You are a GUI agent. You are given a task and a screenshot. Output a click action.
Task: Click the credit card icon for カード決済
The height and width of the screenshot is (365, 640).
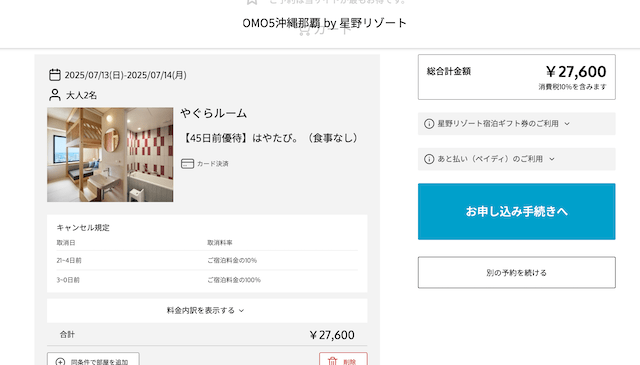[187, 164]
